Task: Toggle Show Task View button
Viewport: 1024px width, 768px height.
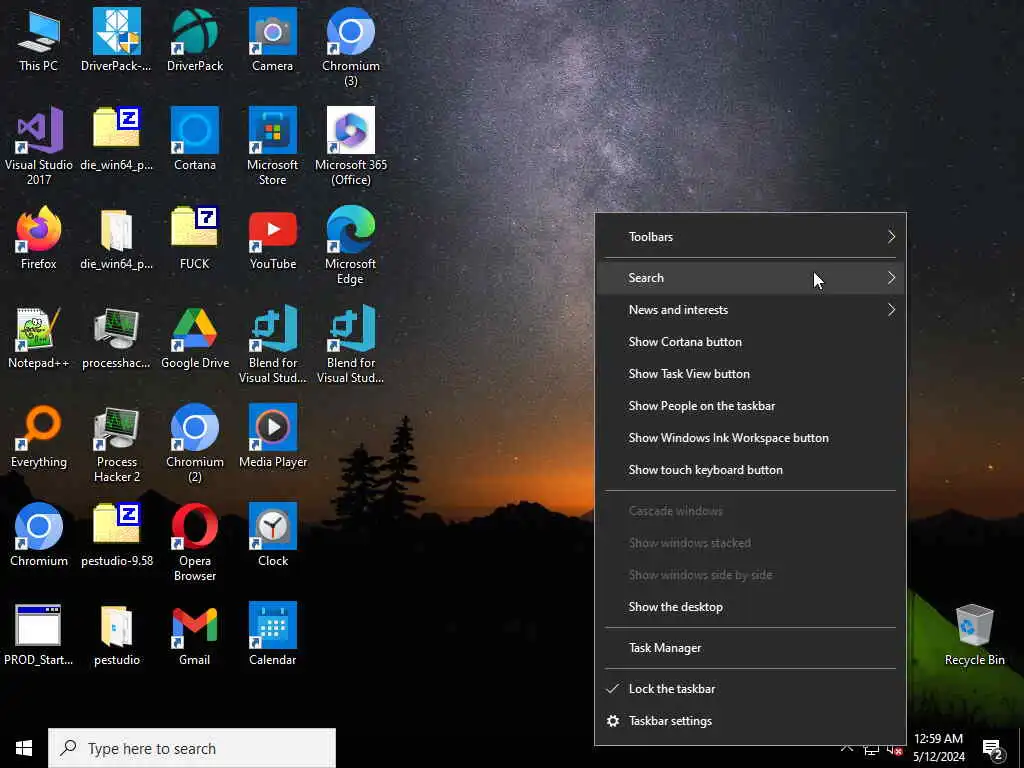Action: click(x=750, y=374)
